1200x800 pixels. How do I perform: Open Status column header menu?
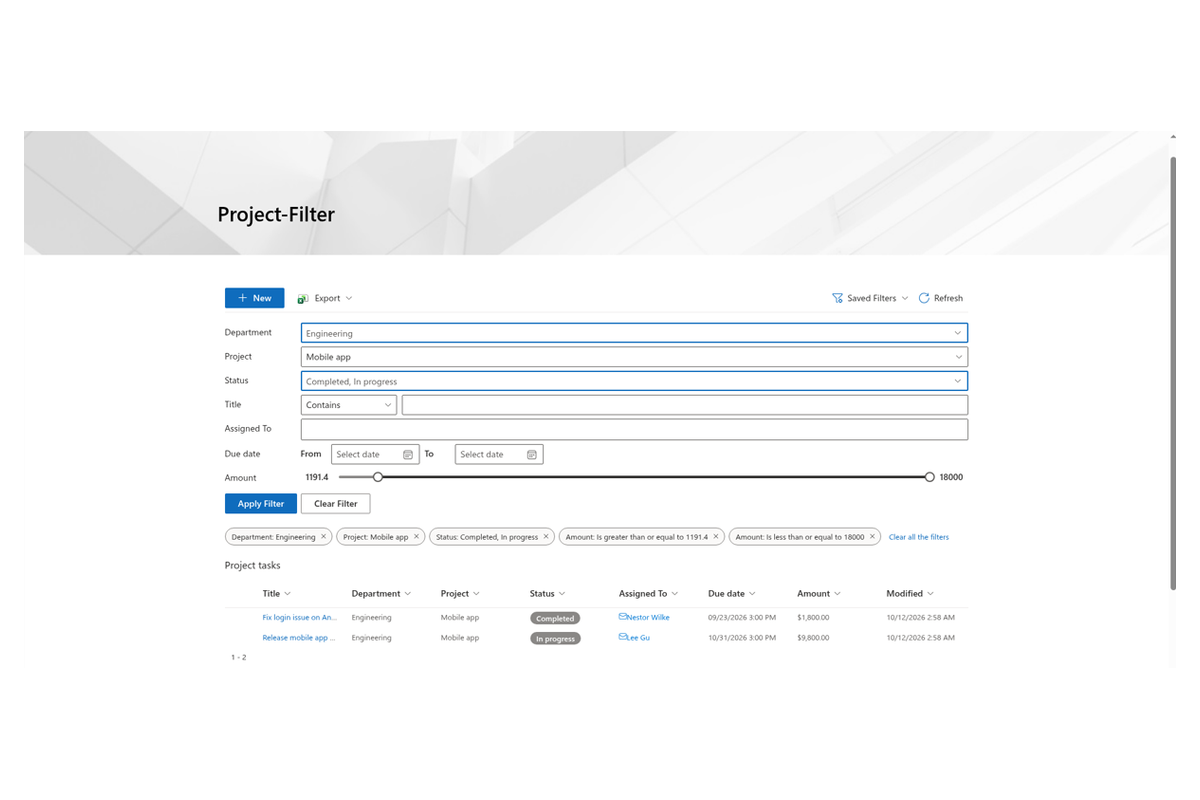(x=548, y=594)
